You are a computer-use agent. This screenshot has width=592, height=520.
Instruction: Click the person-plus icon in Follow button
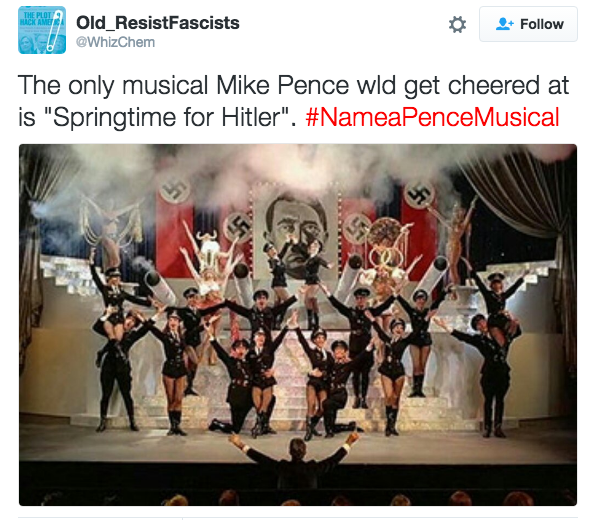click(x=504, y=24)
